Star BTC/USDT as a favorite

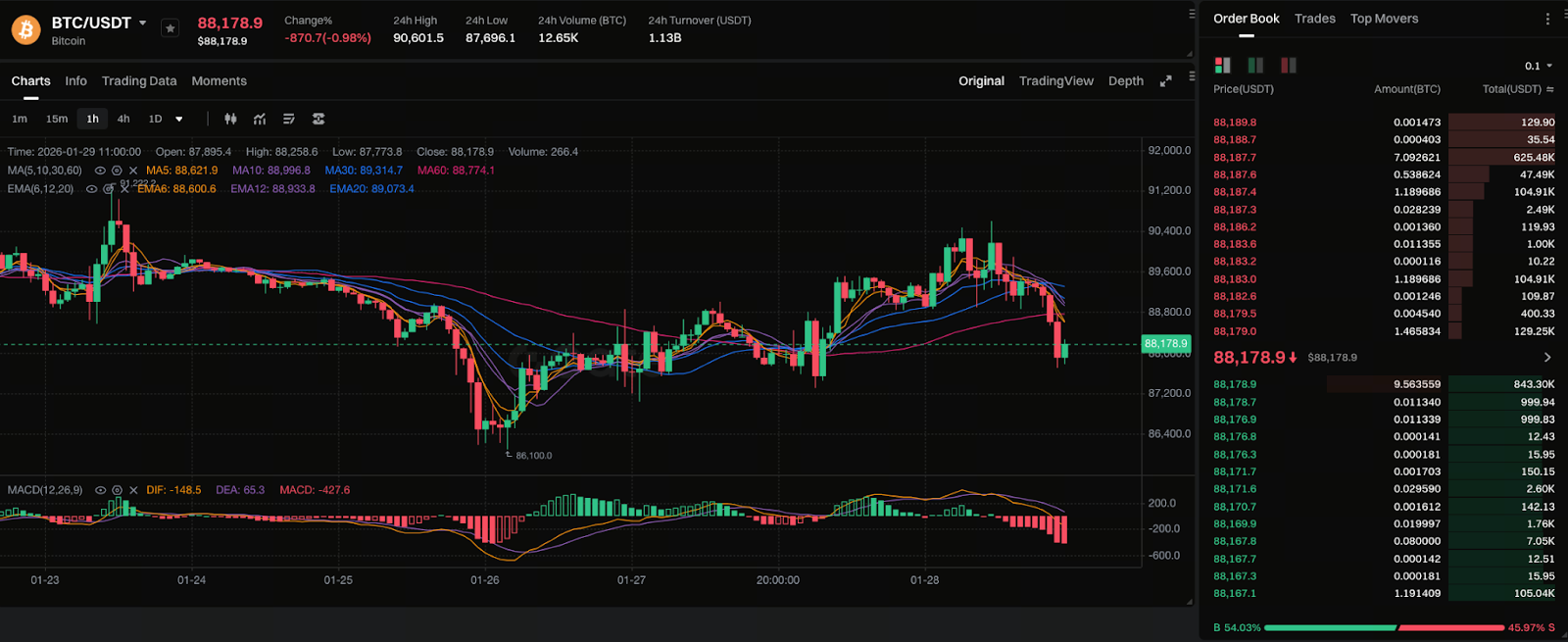pos(171,28)
